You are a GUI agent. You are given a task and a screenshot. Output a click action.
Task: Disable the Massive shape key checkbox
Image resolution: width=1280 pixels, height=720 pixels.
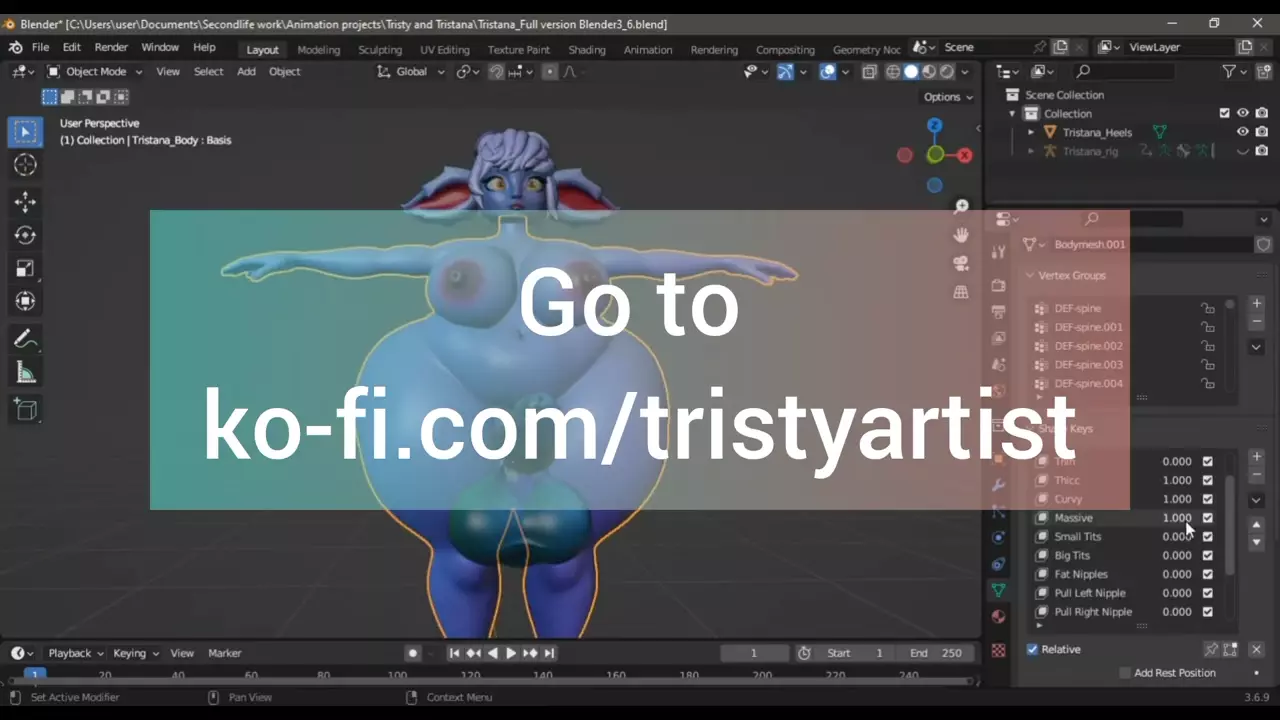(1207, 518)
